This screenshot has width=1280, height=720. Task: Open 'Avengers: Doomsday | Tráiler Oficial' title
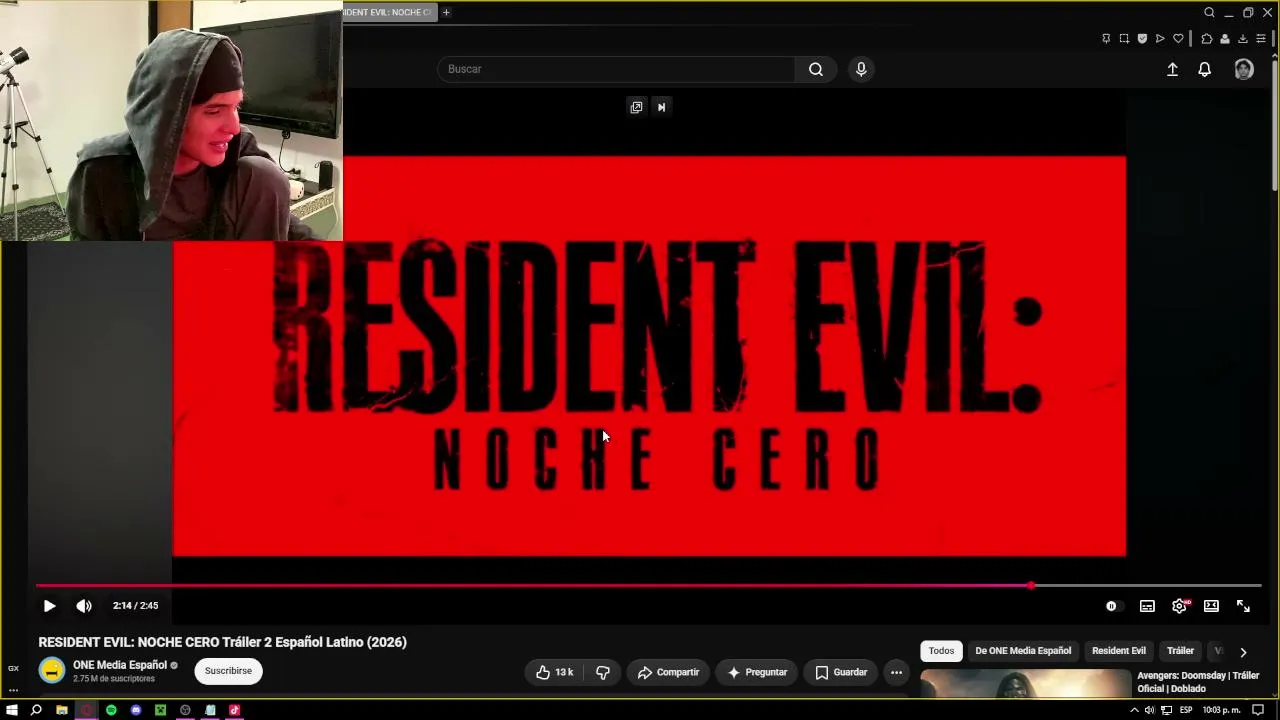1198,682
